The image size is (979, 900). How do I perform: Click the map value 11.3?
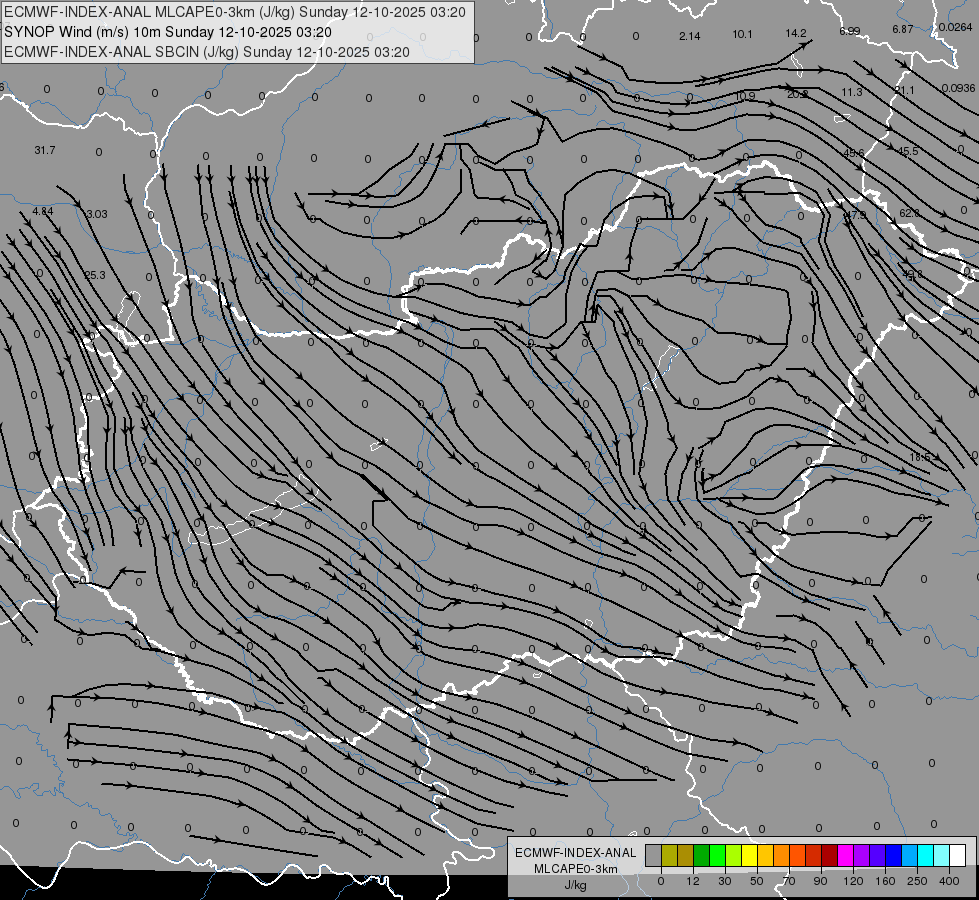point(852,92)
